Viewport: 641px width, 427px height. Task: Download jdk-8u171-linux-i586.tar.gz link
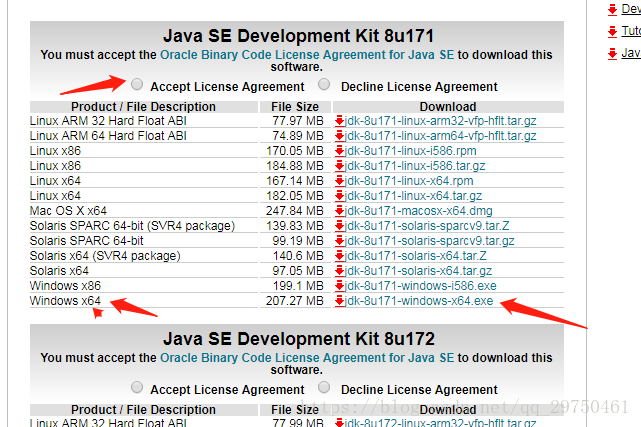click(x=415, y=166)
